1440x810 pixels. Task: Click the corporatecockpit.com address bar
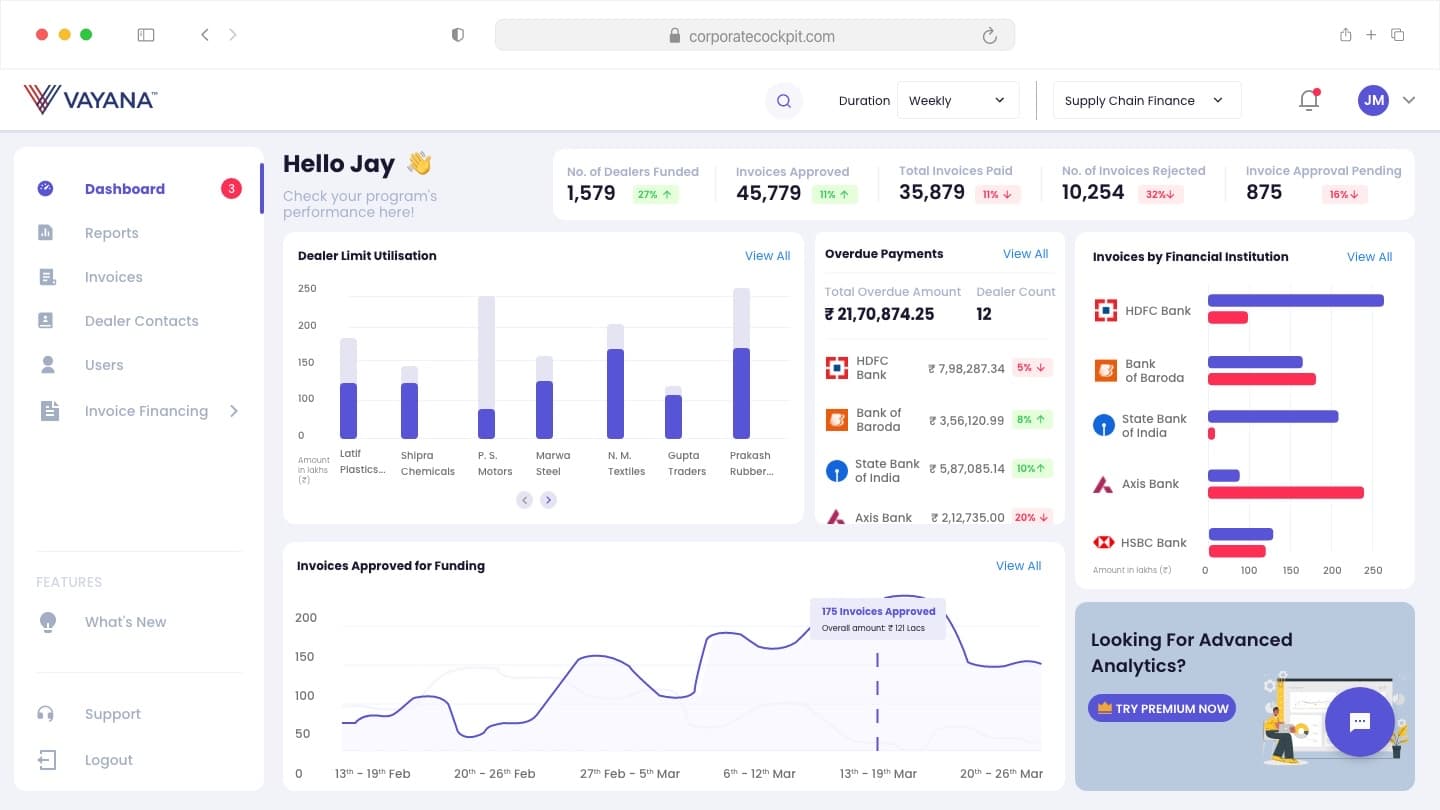[755, 36]
